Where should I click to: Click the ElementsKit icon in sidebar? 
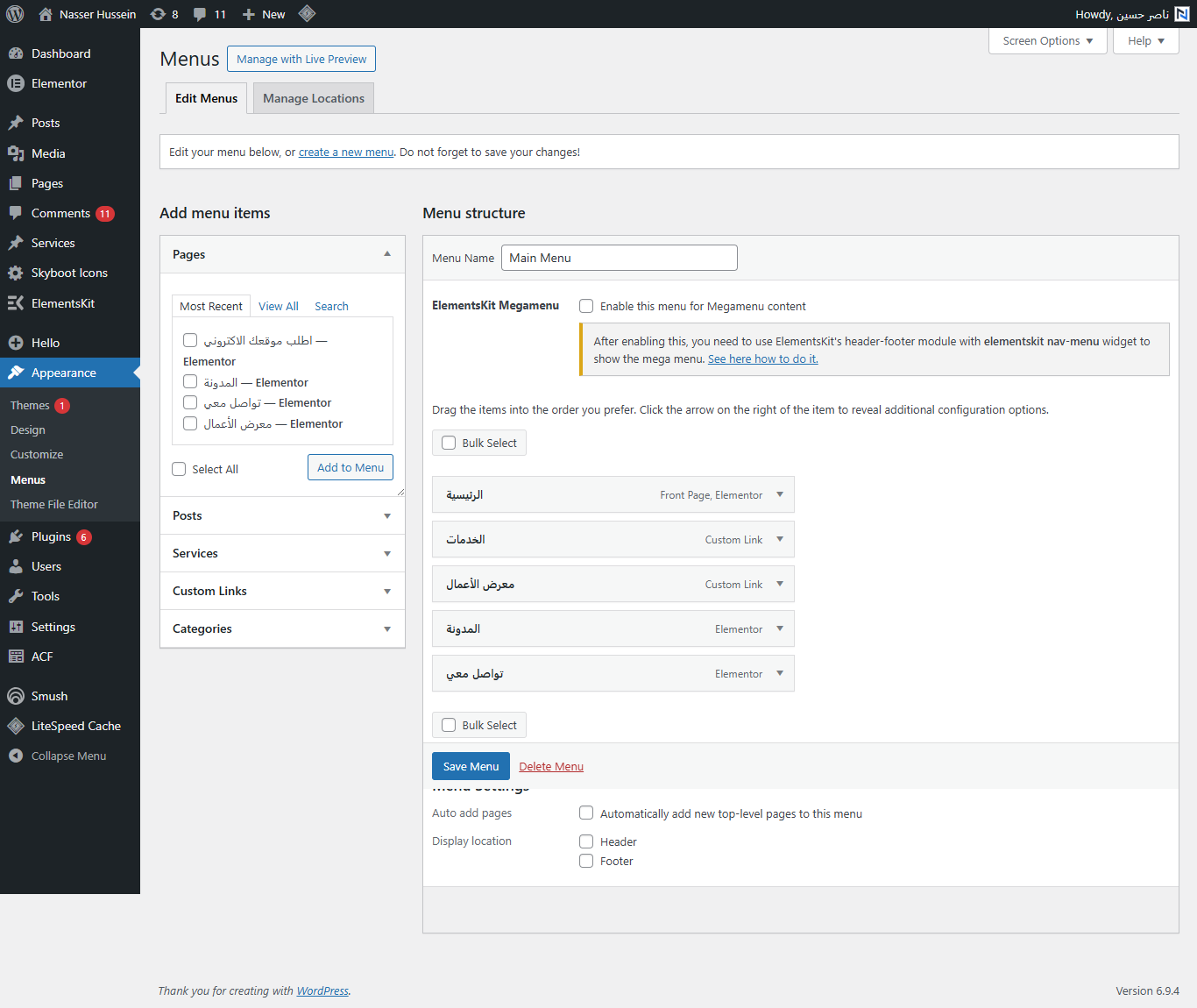(x=16, y=303)
